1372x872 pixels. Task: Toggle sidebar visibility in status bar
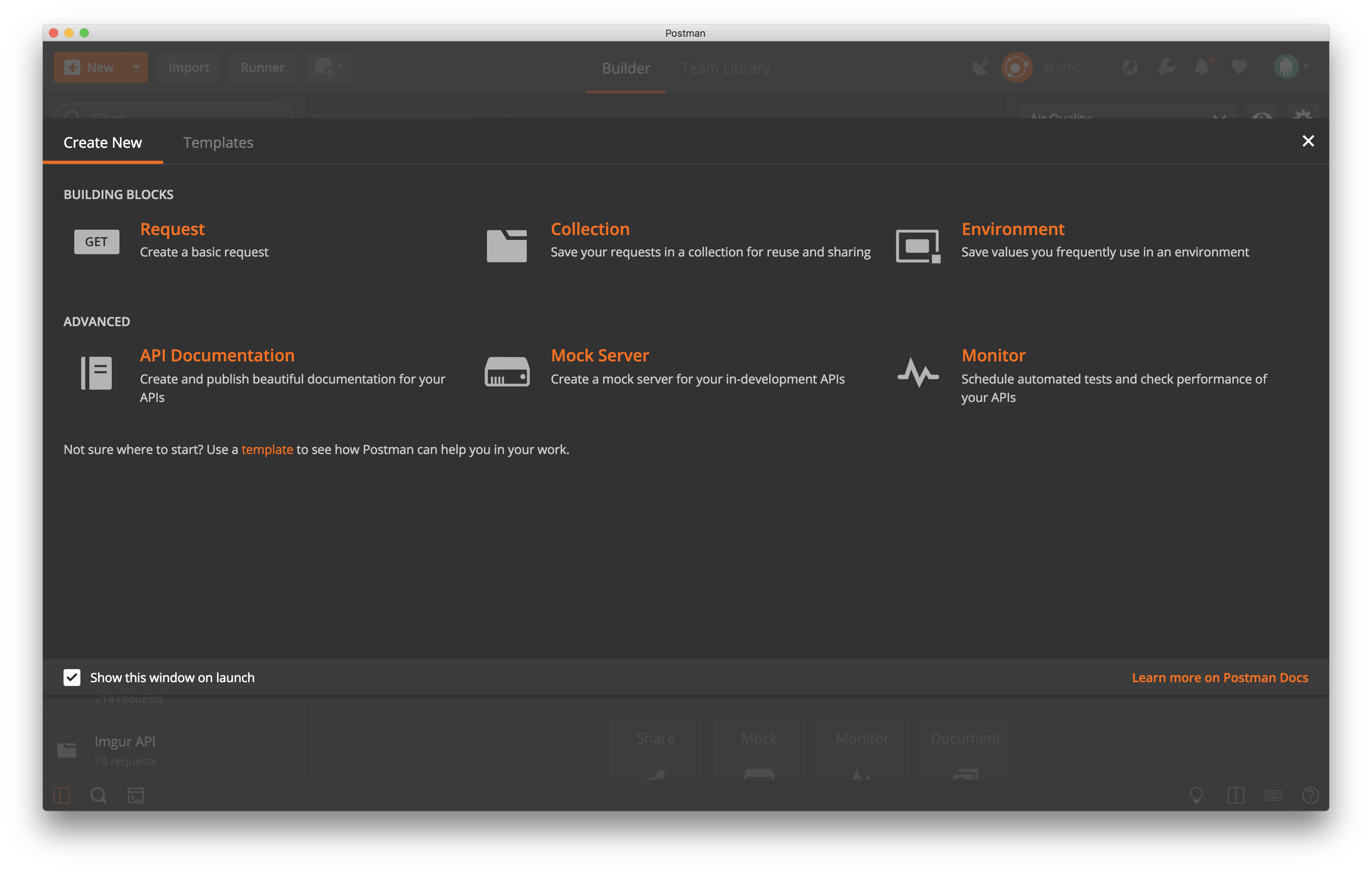[x=62, y=795]
